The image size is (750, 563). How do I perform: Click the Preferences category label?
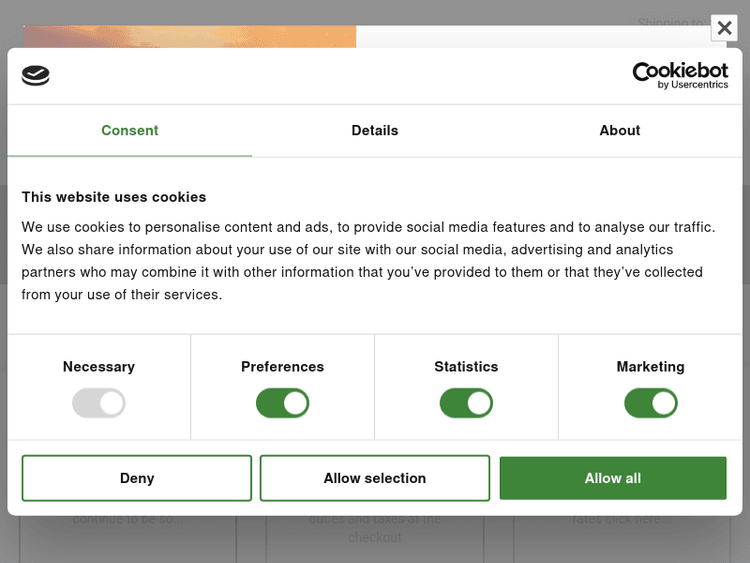coord(283,367)
